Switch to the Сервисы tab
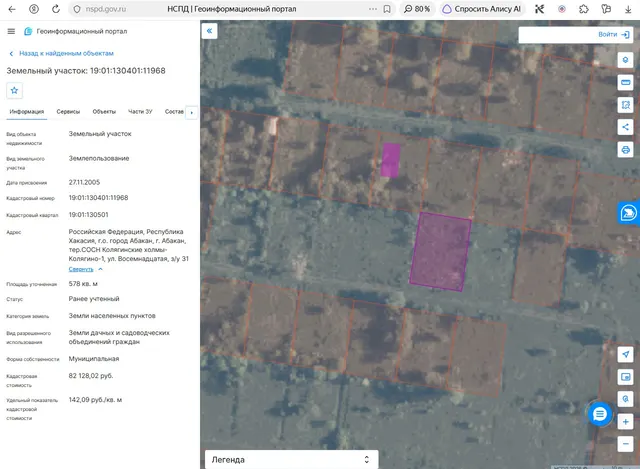This screenshot has height=469, width=640. [x=68, y=111]
